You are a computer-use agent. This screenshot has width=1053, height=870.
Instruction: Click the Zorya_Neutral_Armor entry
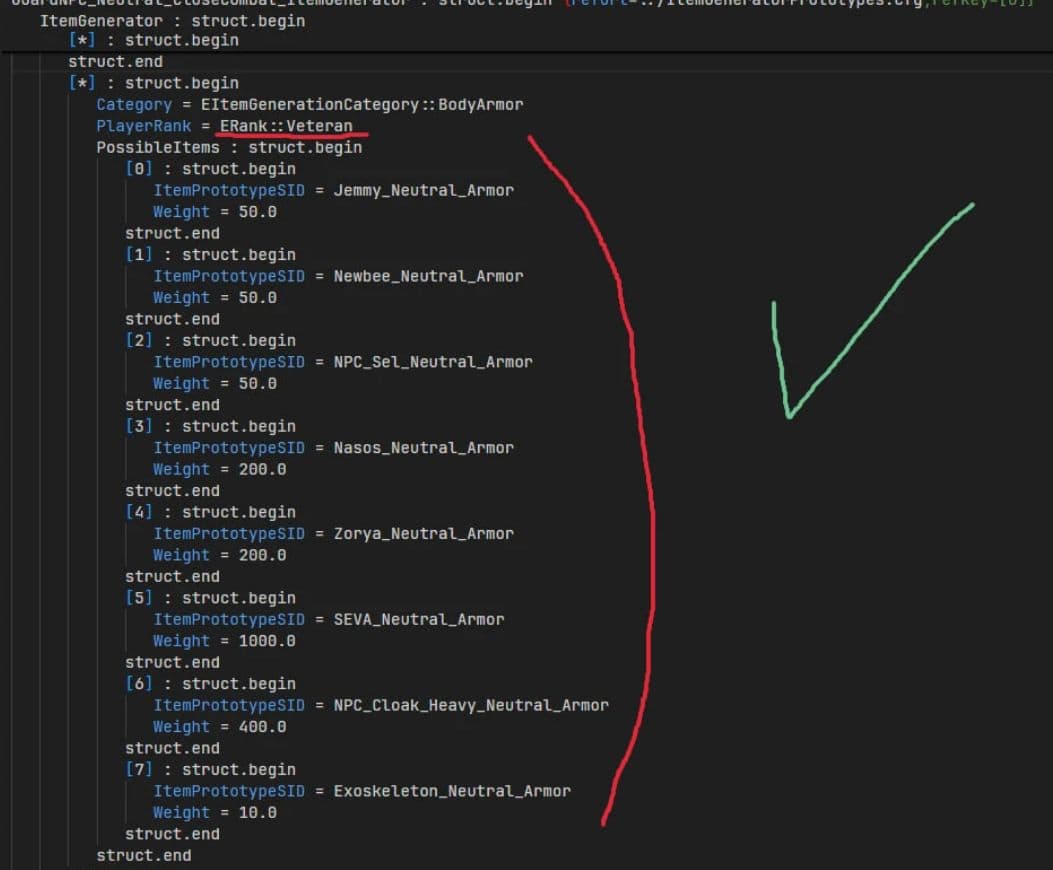click(x=423, y=534)
